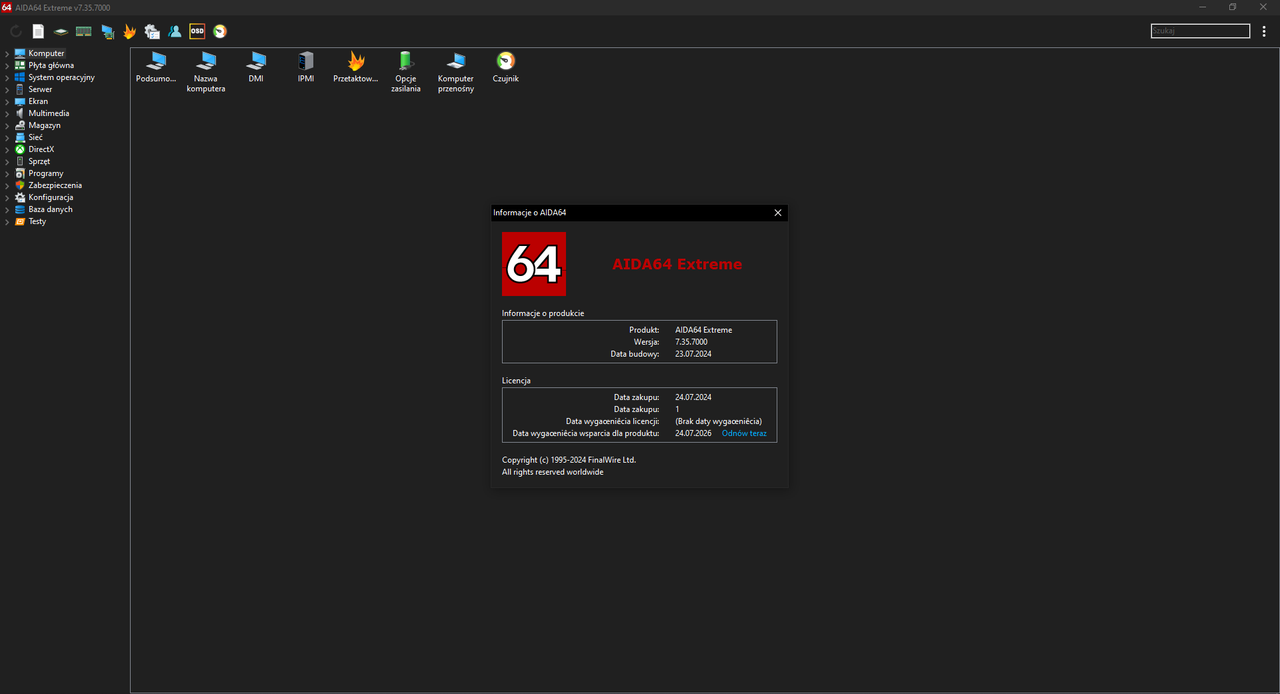
Task: Expand the Multimedia tree node
Action: tap(7, 113)
